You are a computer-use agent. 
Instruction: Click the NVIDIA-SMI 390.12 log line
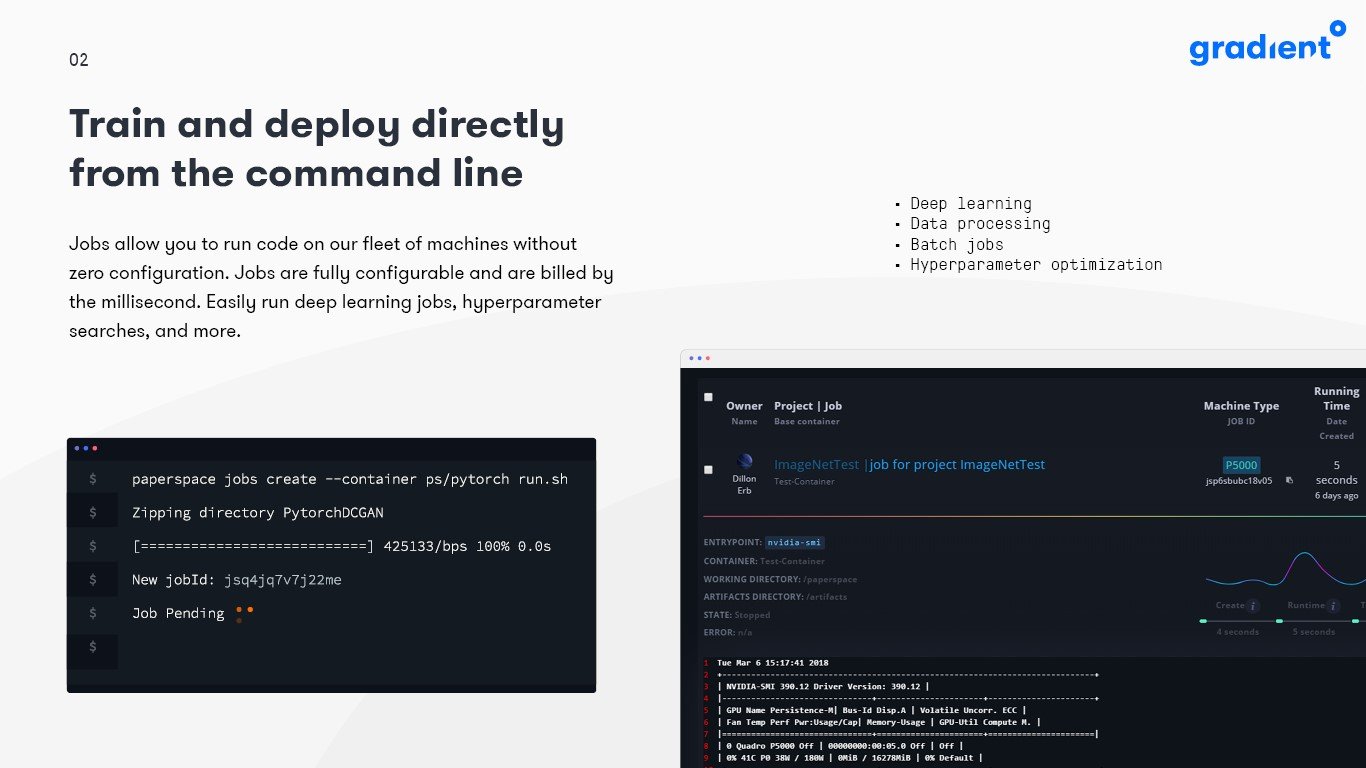pyautogui.click(x=824, y=686)
